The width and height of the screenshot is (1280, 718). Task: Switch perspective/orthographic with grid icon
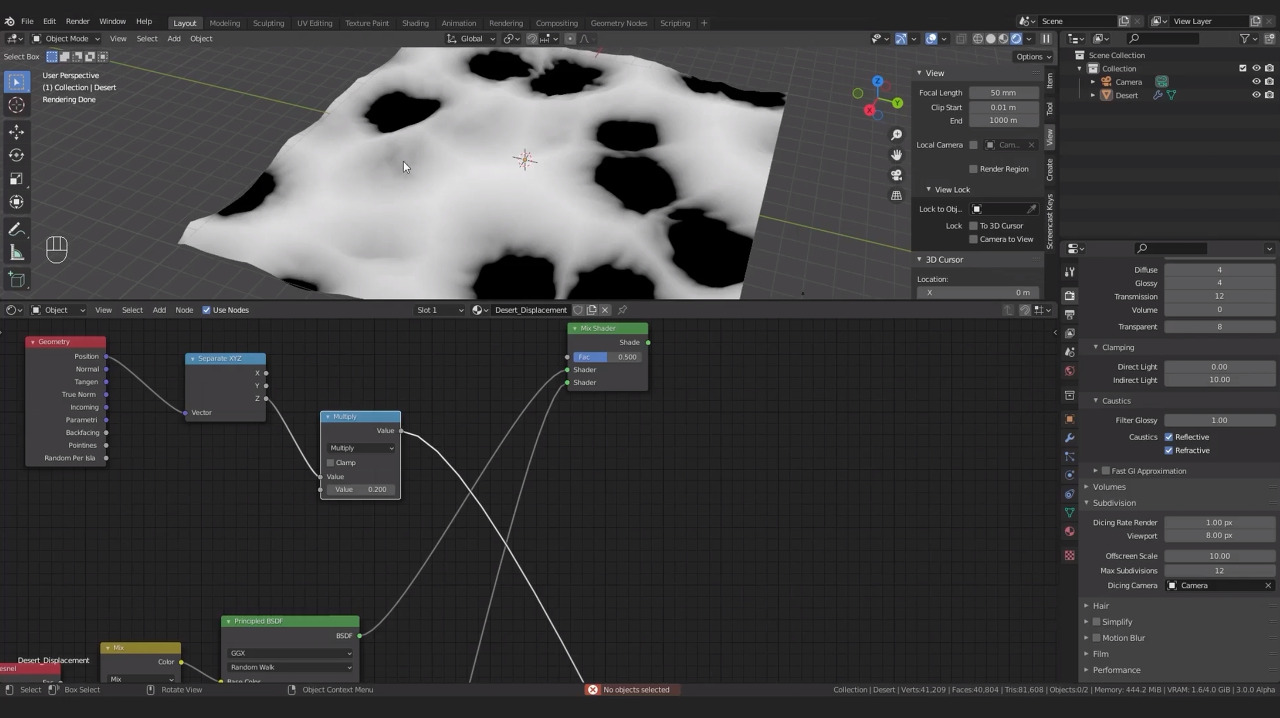(x=896, y=195)
